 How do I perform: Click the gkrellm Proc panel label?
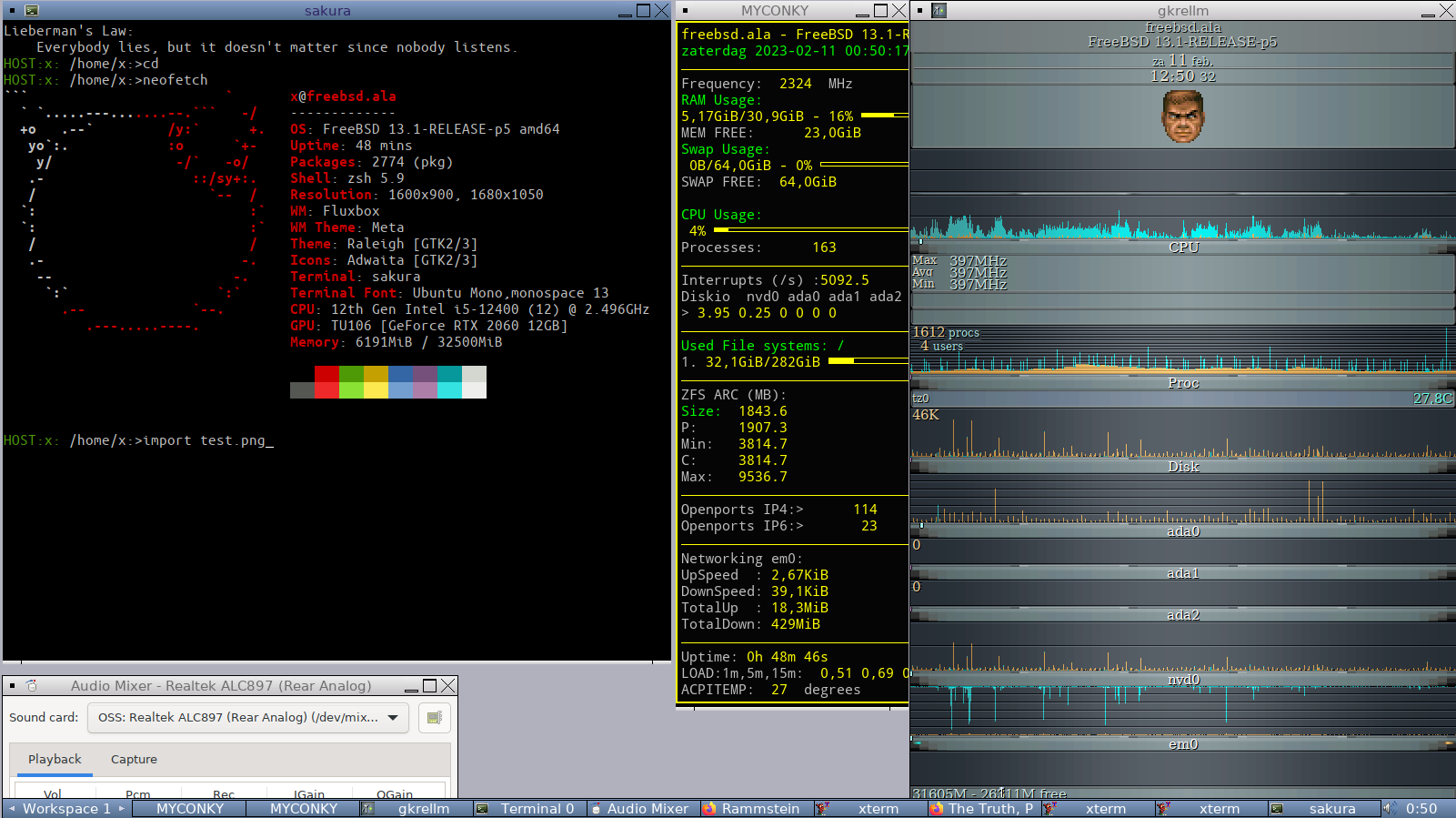(x=1183, y=383)
